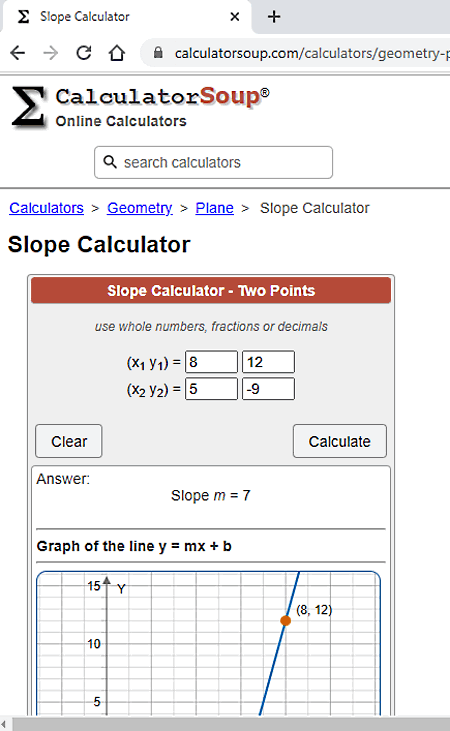
Task: Click the Calculate button
Action: 339,441
